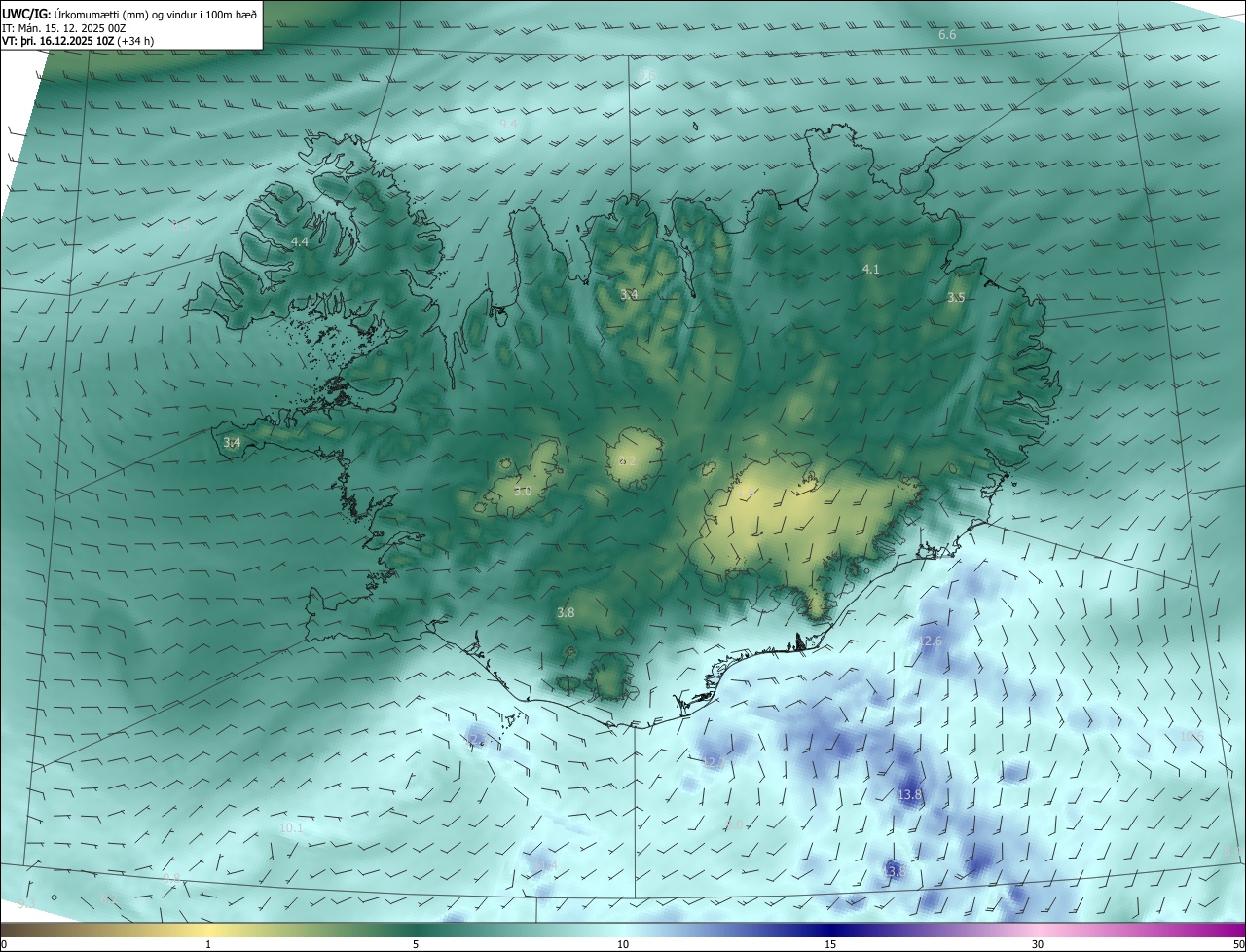Click the "3.5" value in east Iceland
Image resolution: width=1246 pixels, height=952 pixels.
[956, 297]
